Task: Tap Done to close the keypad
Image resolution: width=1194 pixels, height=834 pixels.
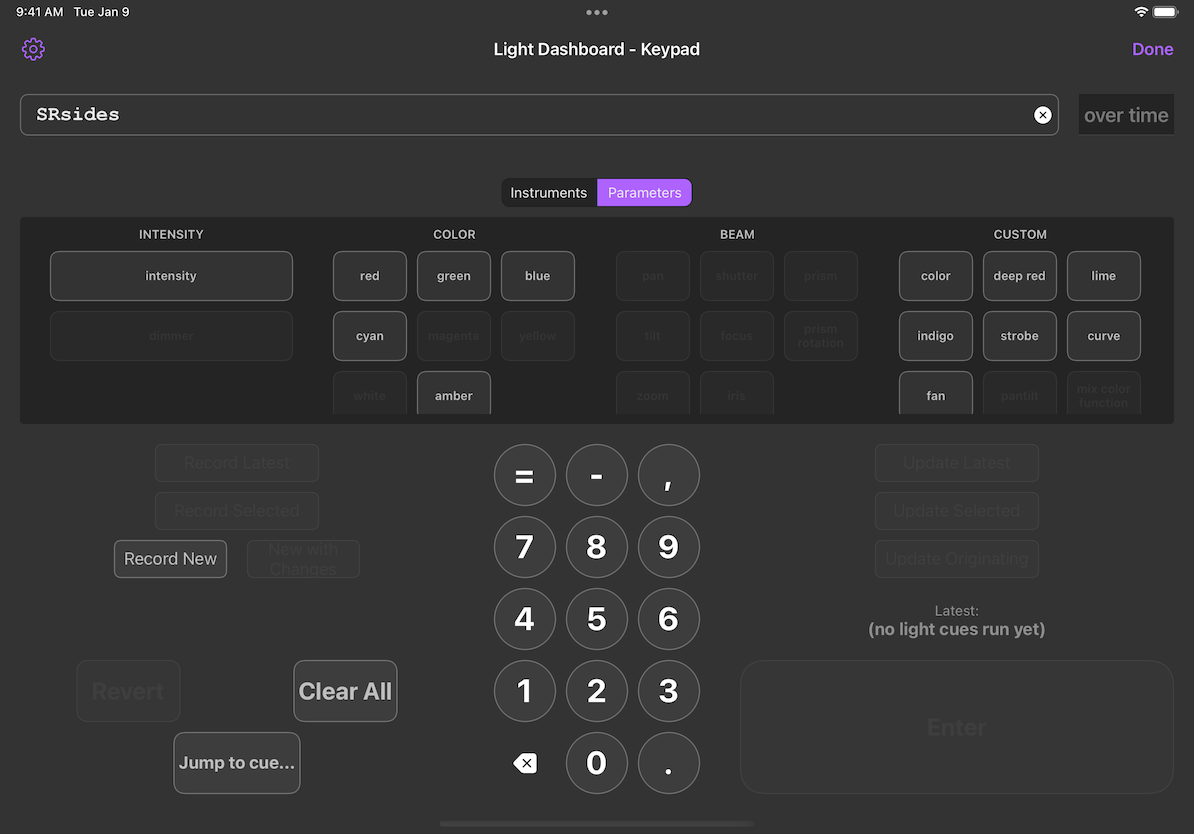Action: click(x=1152, y=48)
